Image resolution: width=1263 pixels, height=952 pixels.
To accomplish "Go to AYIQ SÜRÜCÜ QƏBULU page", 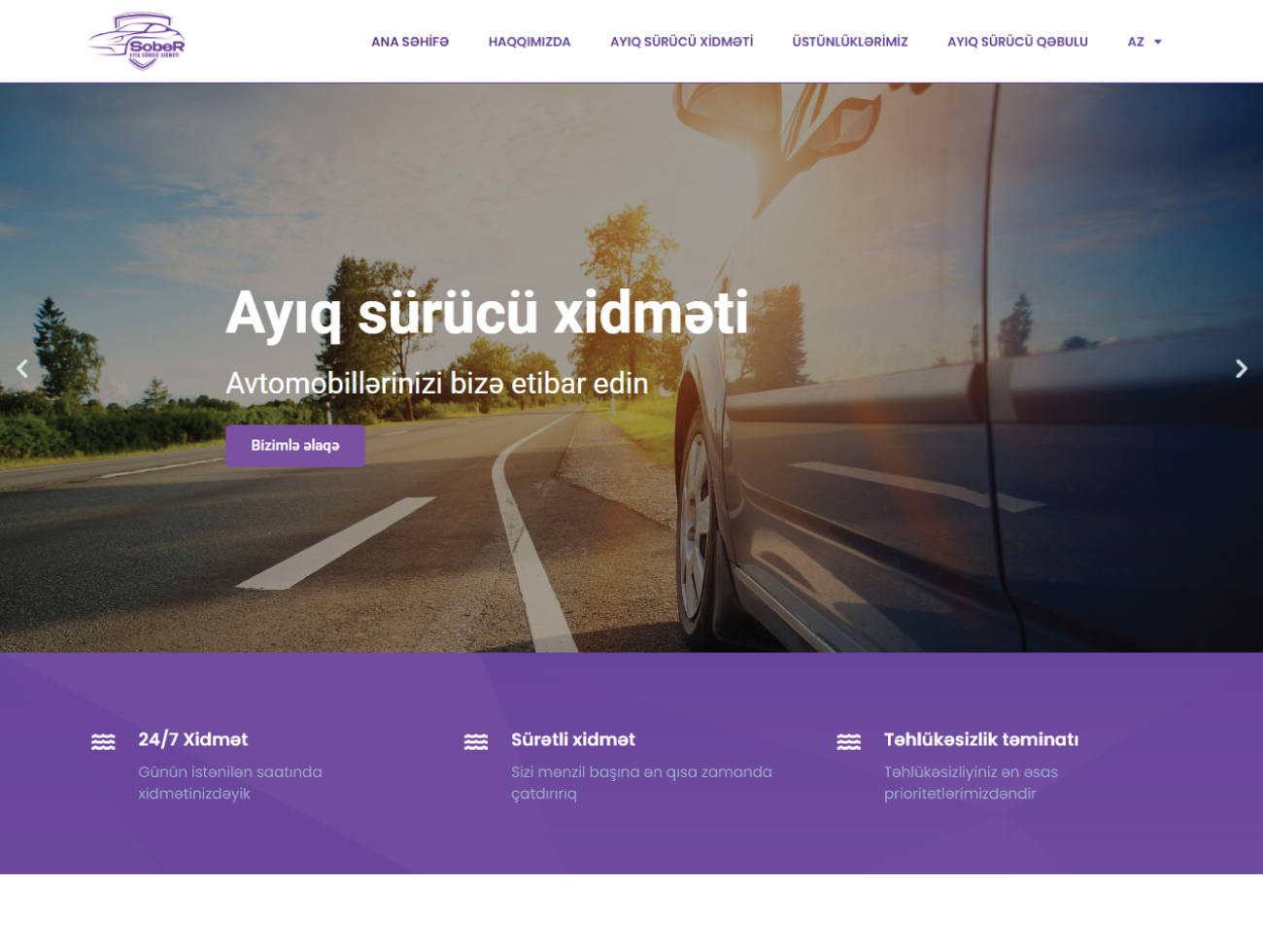I will coord(1017,42).
